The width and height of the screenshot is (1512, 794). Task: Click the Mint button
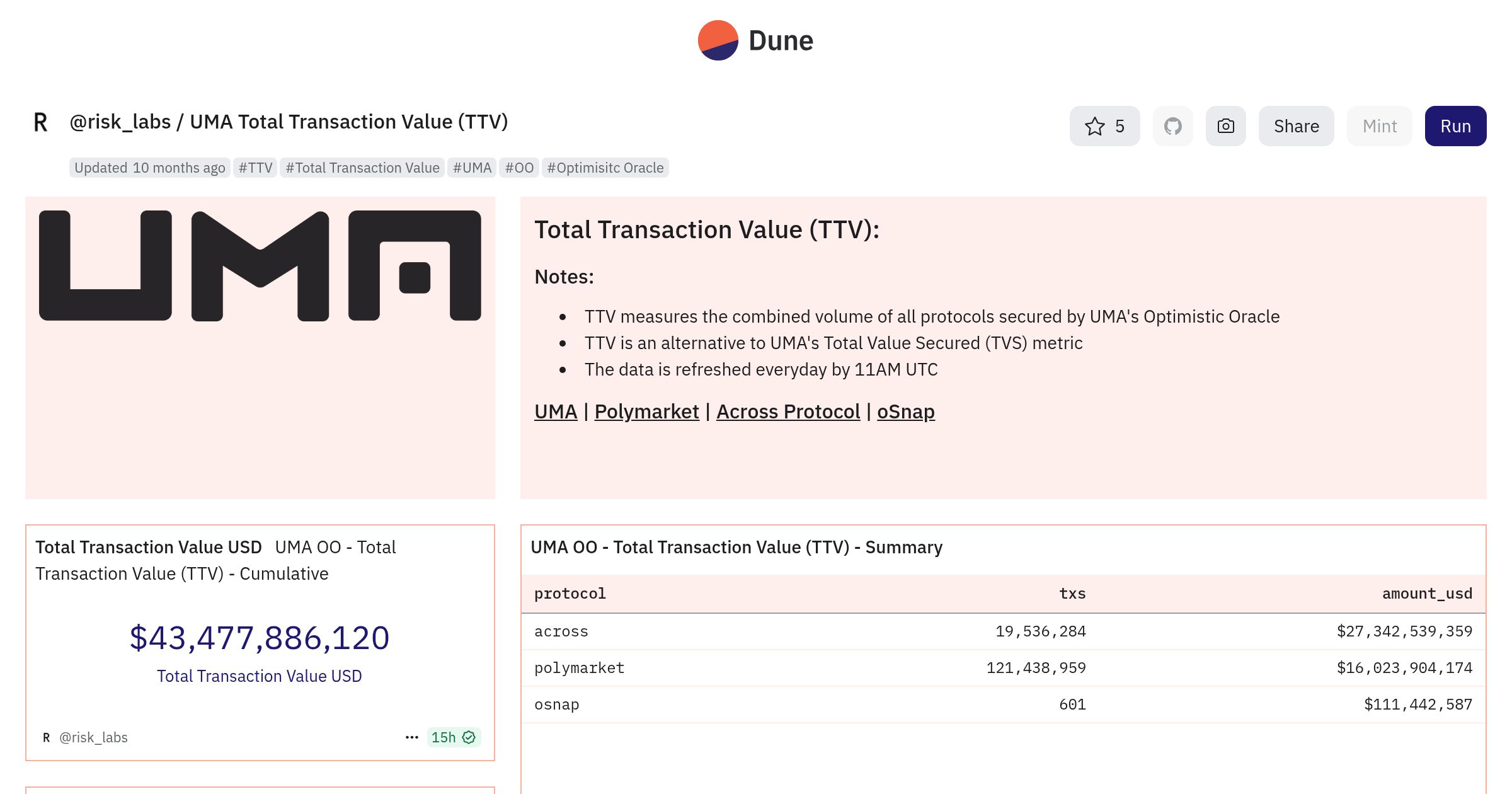coord(1379,126)
